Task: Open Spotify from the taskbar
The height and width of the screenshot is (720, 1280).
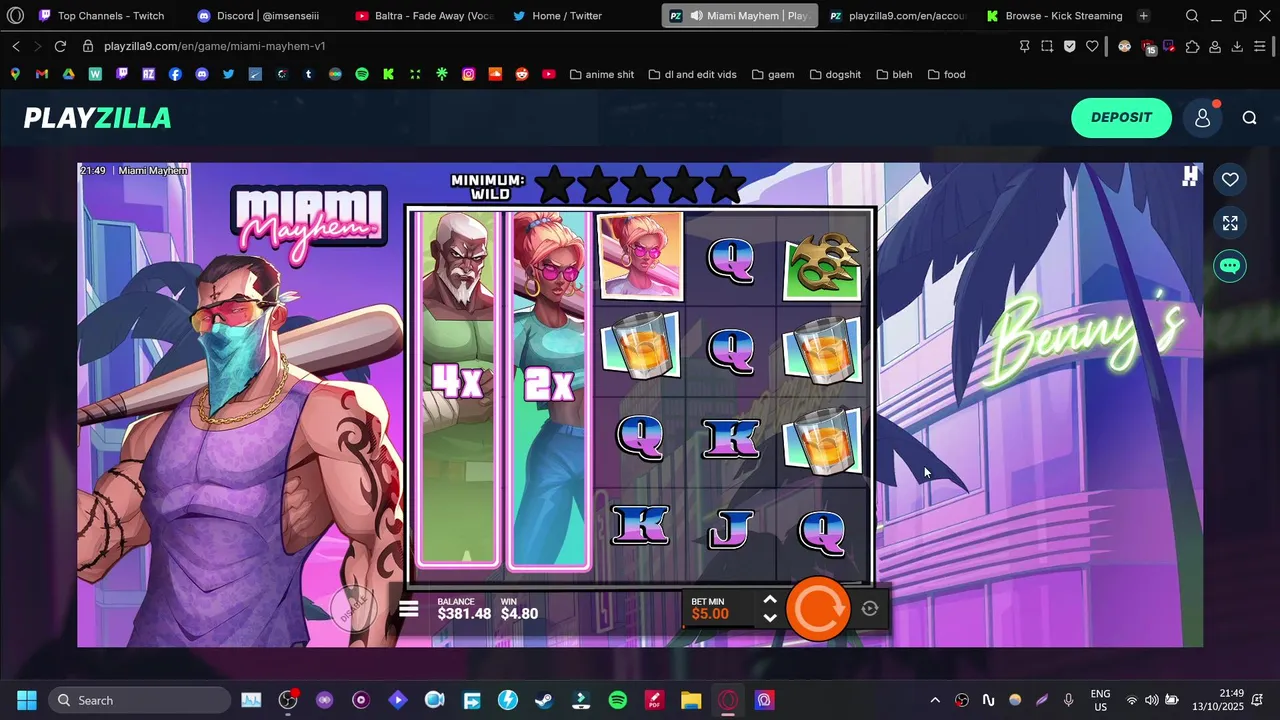Action: (617, 700)
